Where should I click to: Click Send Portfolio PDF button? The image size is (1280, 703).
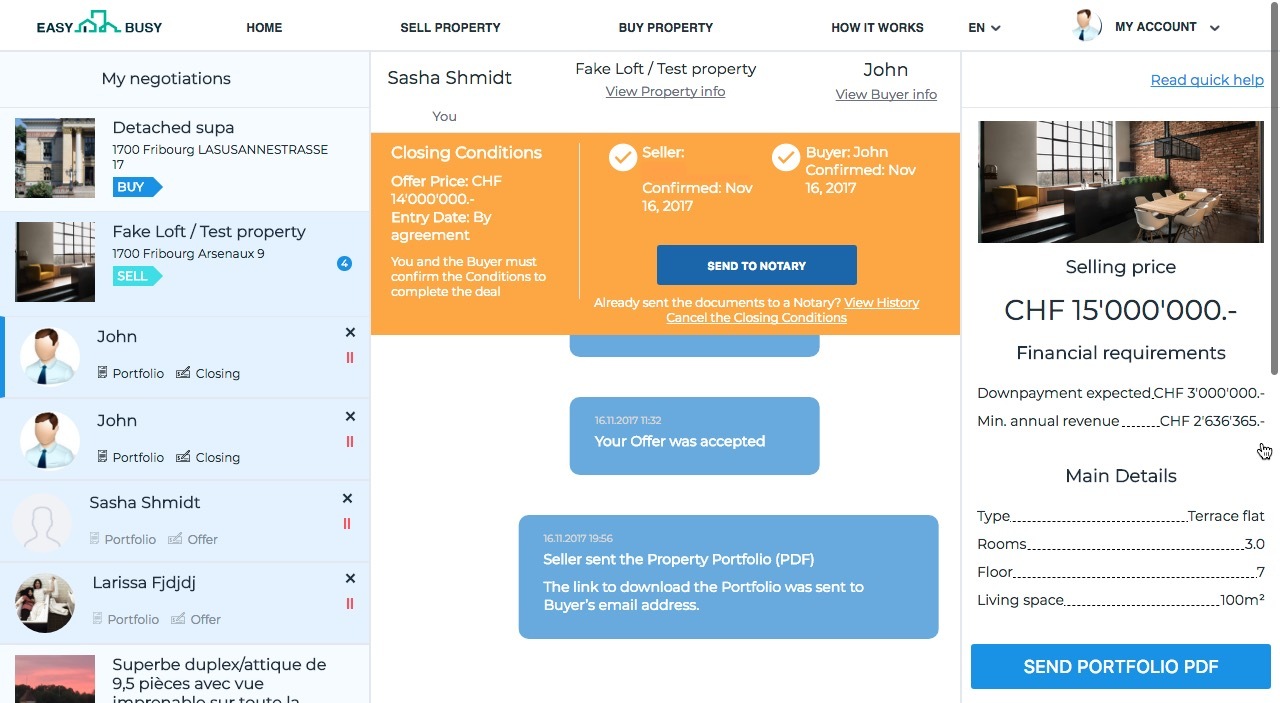click(1120, 667)
